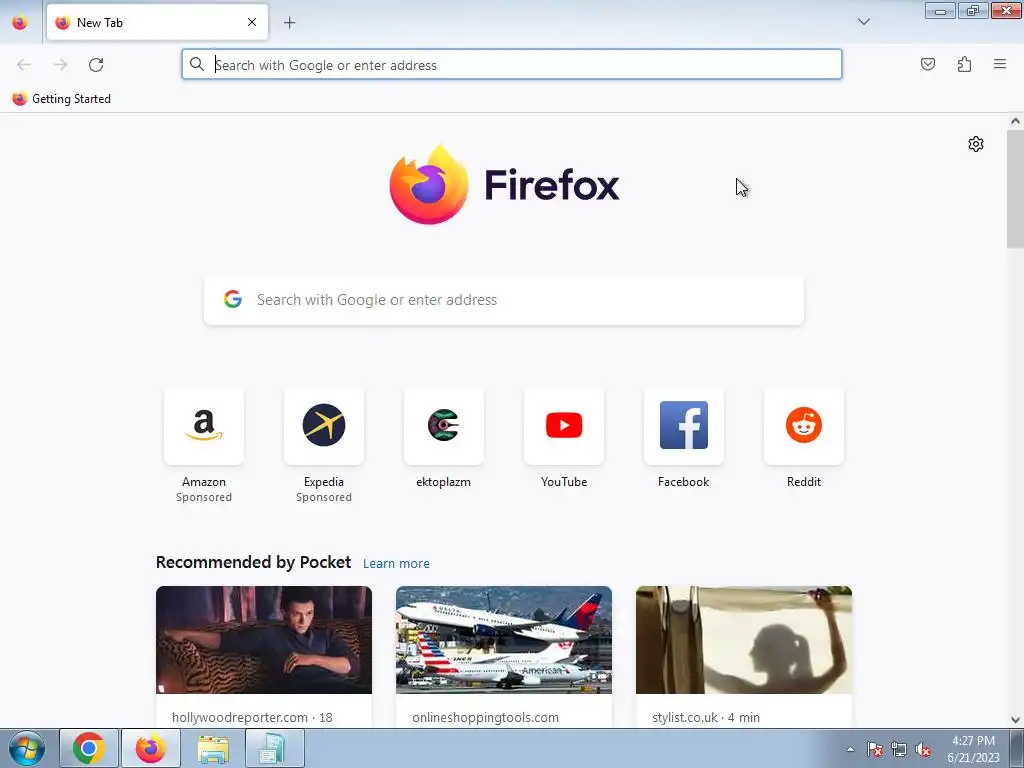The image size is (1024, 768).
Task: Click the Google G icon in search box
Action: 233,299
